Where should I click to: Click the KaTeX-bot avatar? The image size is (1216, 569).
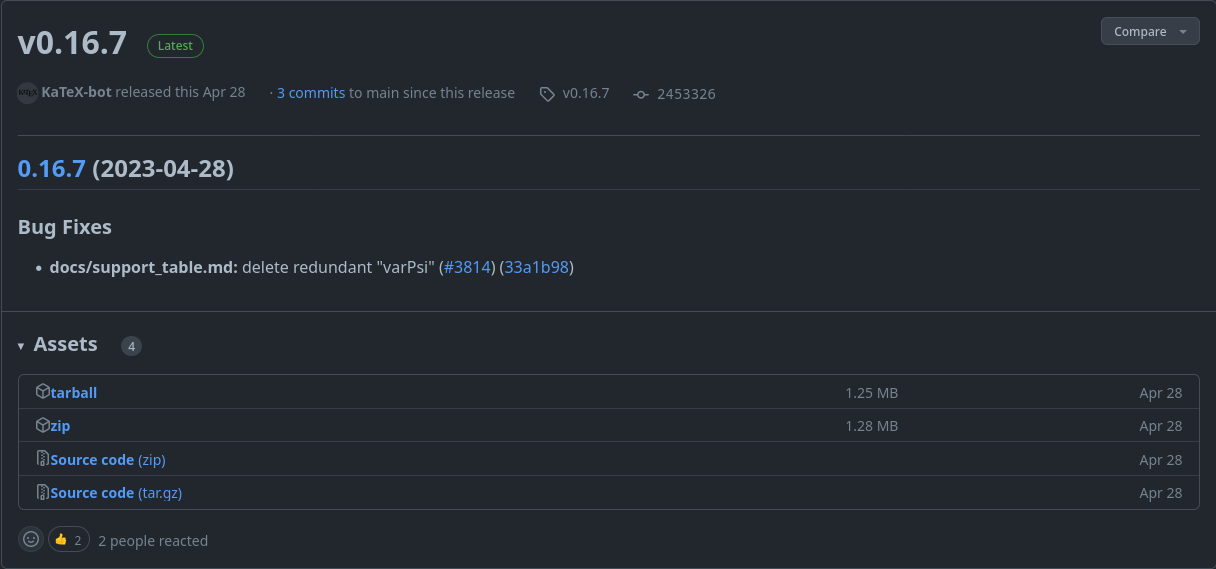tap(28, 93)
